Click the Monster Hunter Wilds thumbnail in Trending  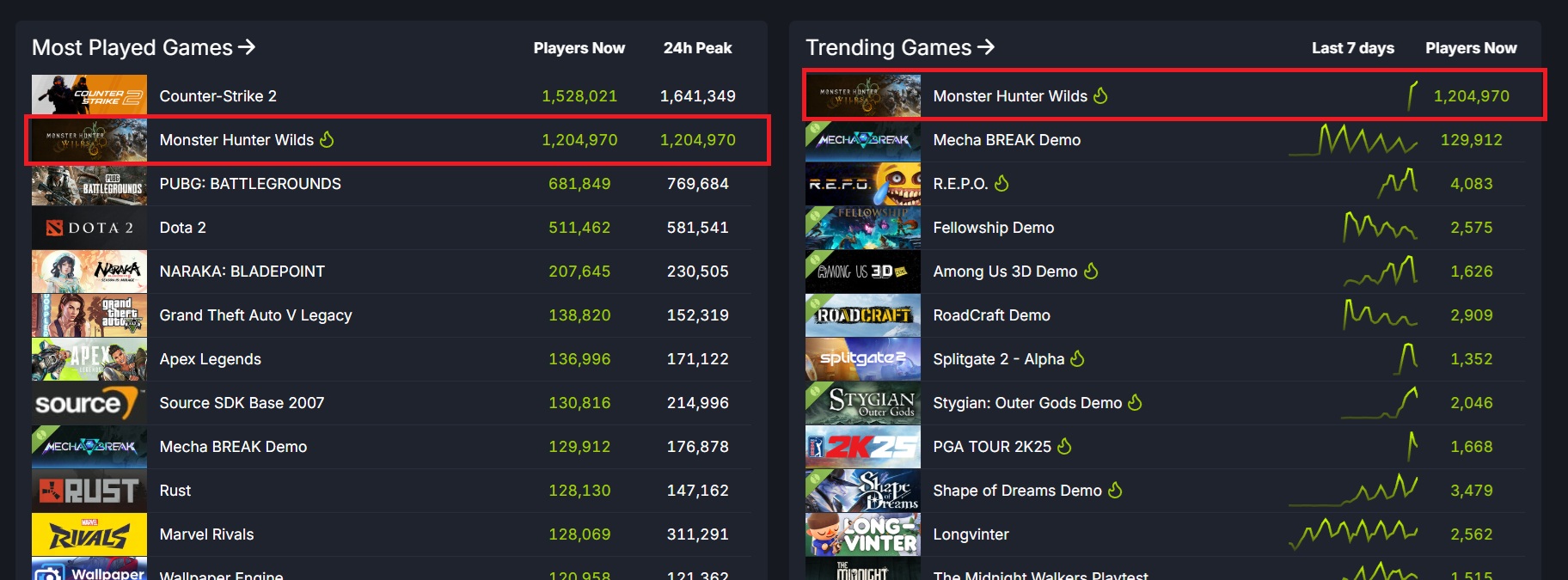863,95
